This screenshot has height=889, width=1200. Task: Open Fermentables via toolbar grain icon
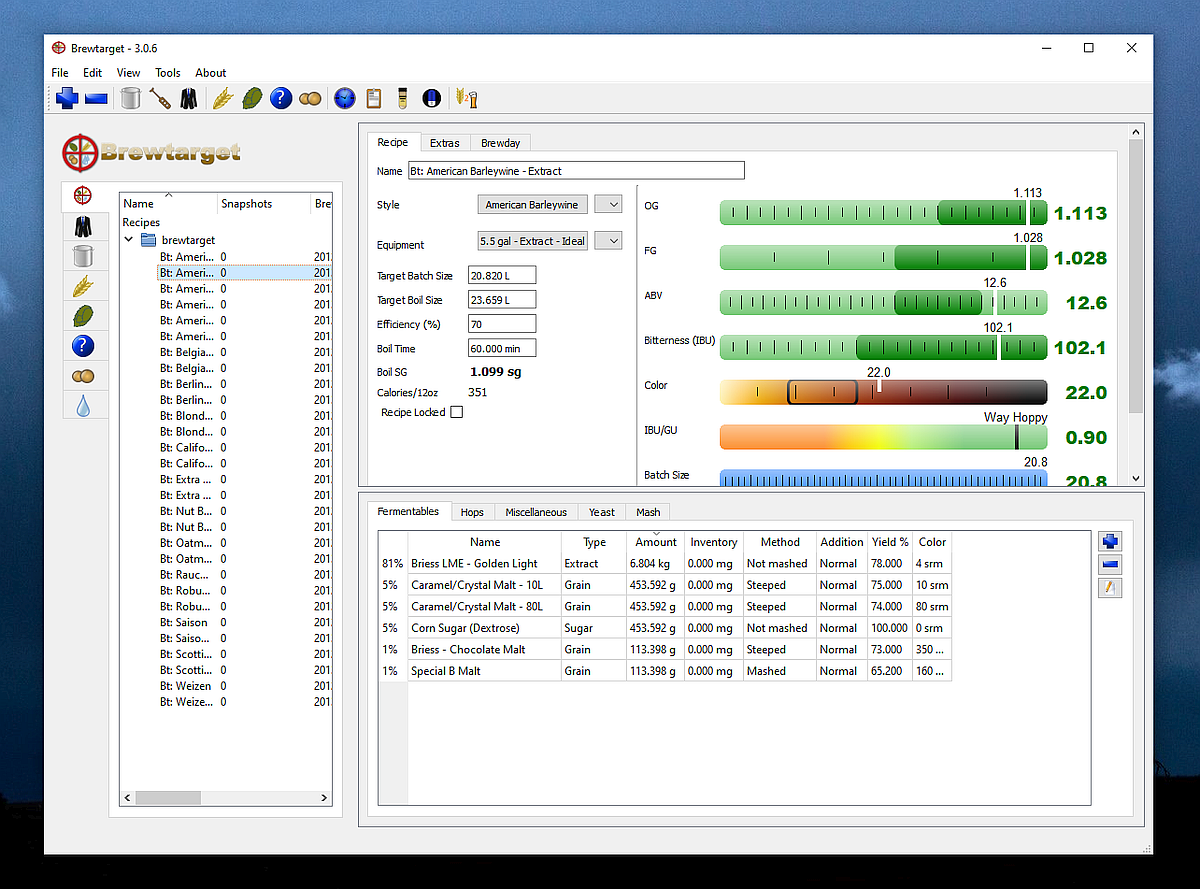(x=223, y=98)
